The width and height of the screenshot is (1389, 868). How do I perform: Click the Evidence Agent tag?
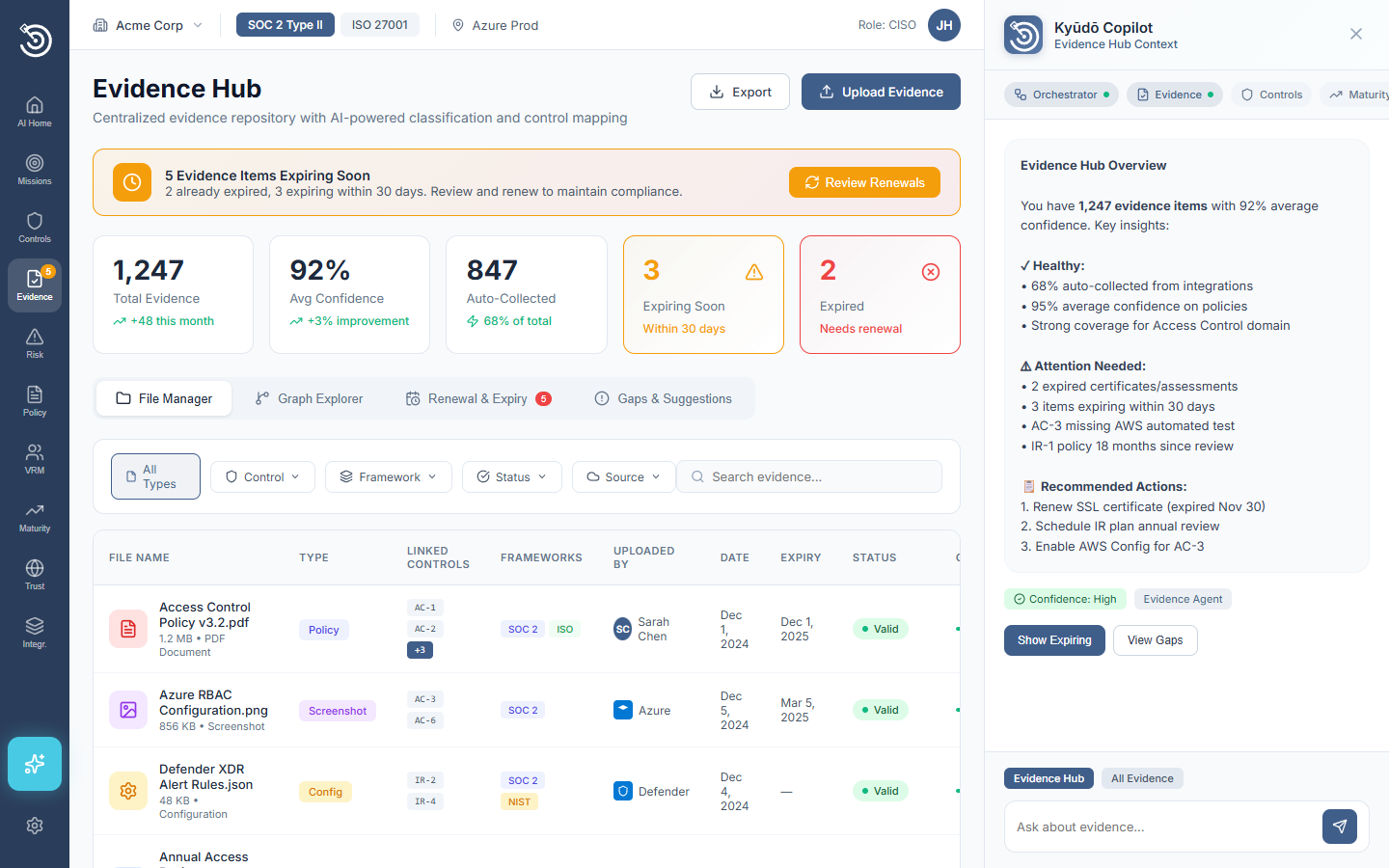coord(1183,599)
